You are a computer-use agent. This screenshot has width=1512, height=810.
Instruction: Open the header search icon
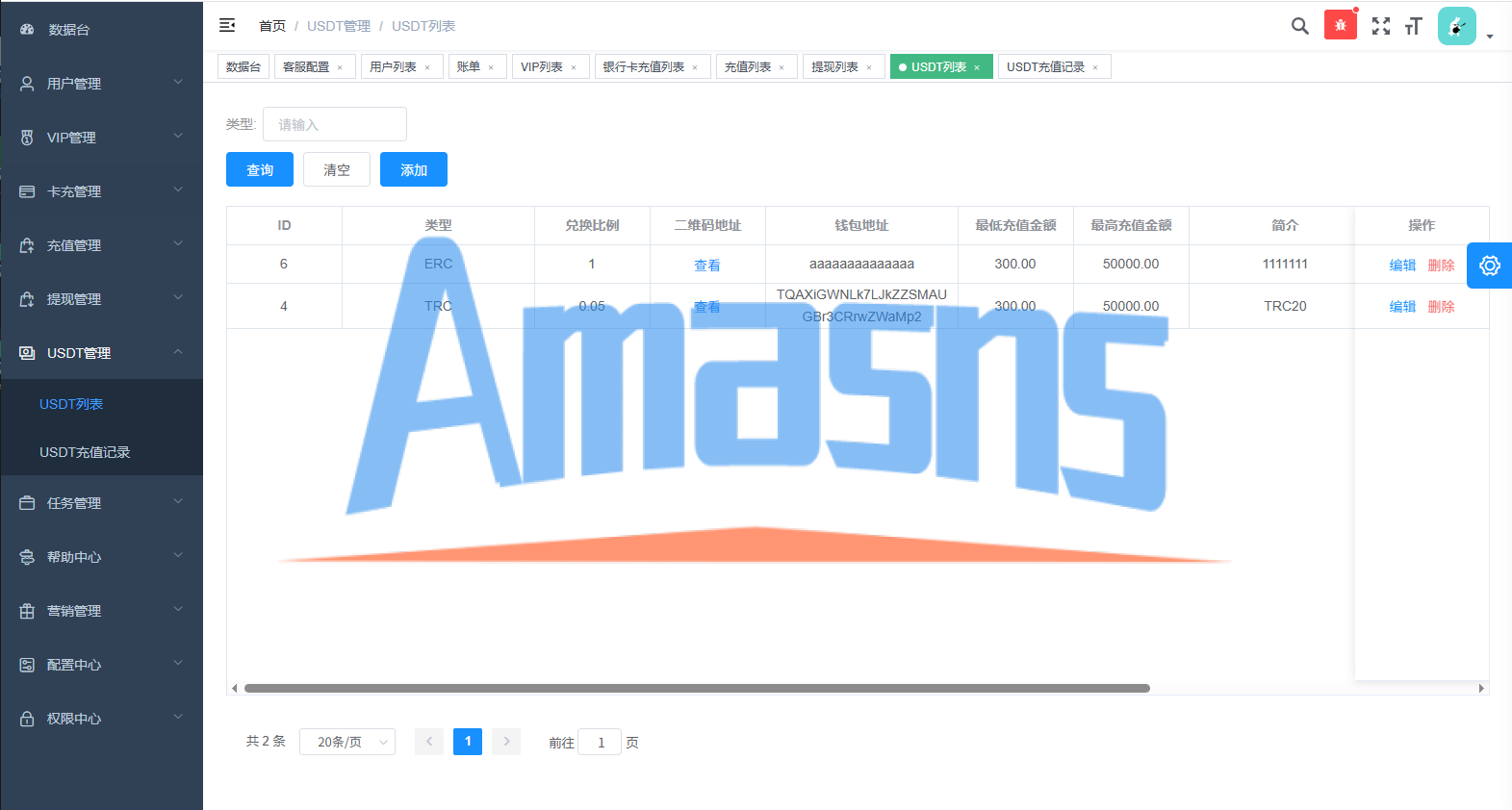pyautogui.click(x=1299, y=26)
